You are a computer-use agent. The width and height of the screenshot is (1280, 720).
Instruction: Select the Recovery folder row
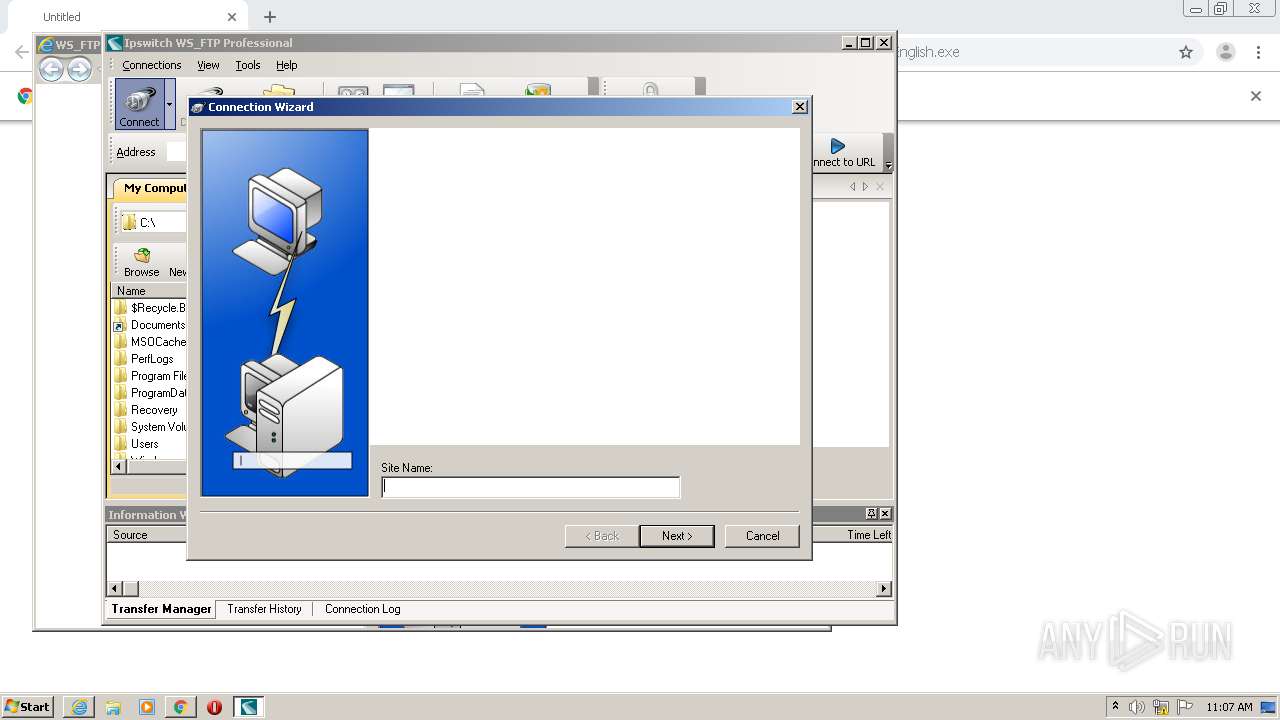point(149,410)
